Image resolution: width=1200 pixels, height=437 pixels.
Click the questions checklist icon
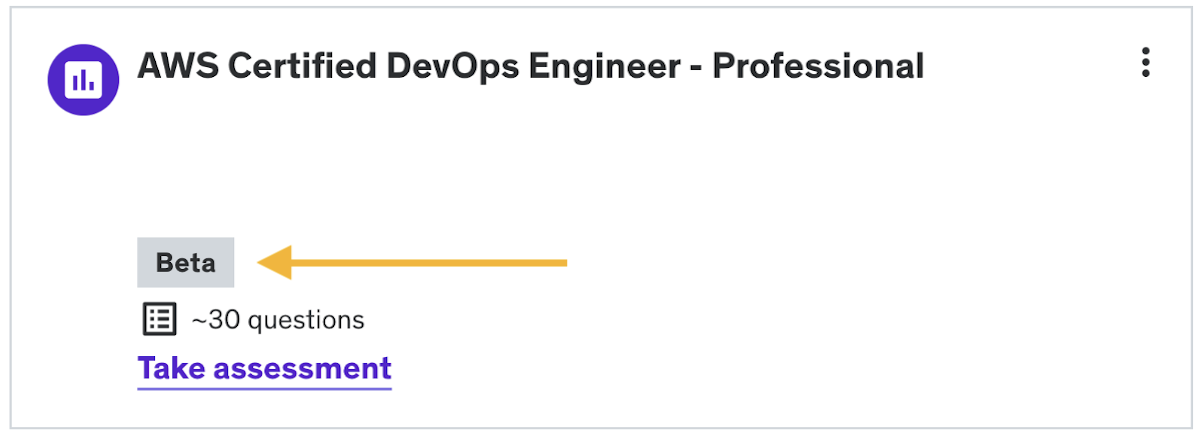(158, 320)
